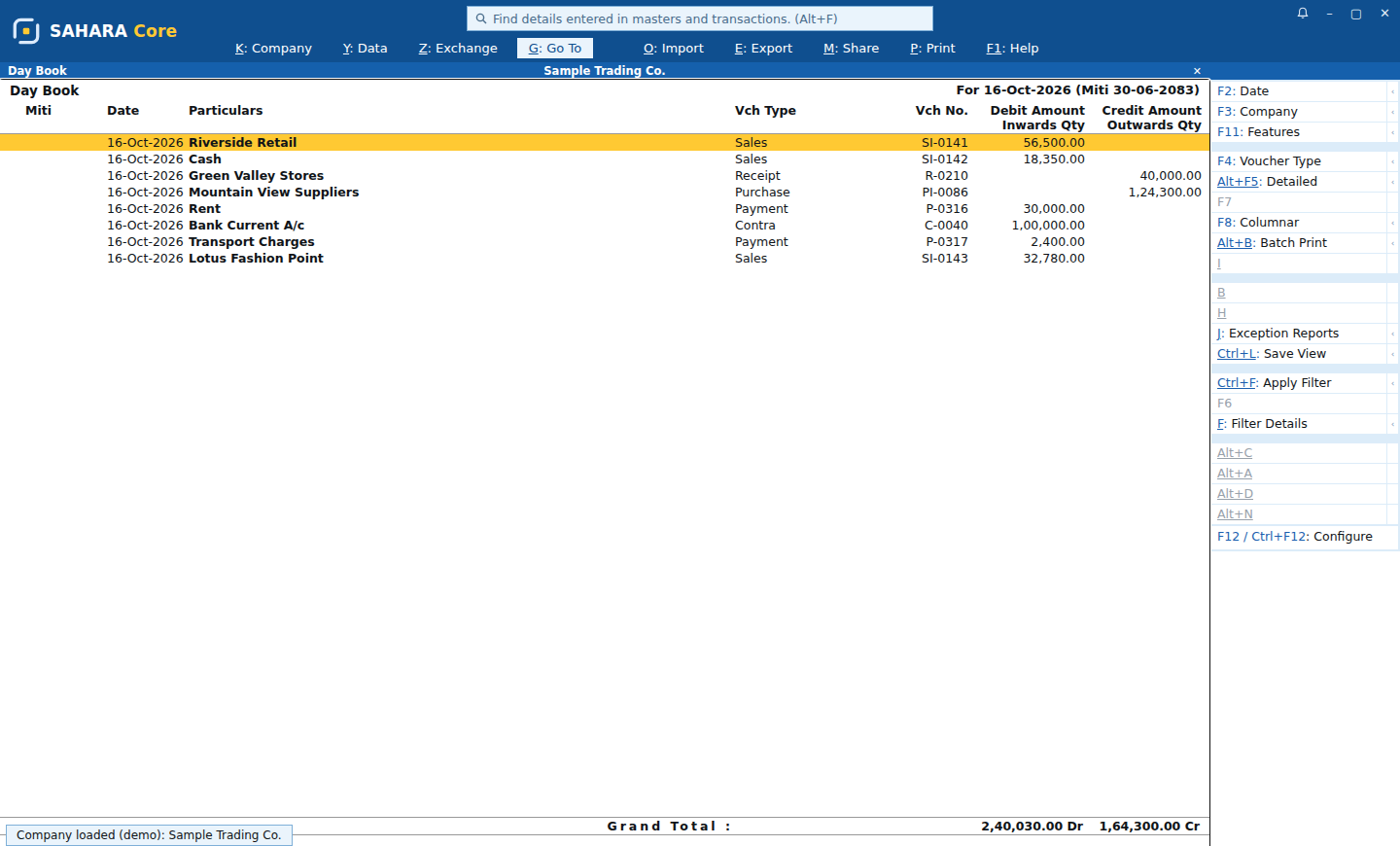Open the notifications bell
Image resolution: width=1400 pixels, height=846 pixels.
point(1303,14)
